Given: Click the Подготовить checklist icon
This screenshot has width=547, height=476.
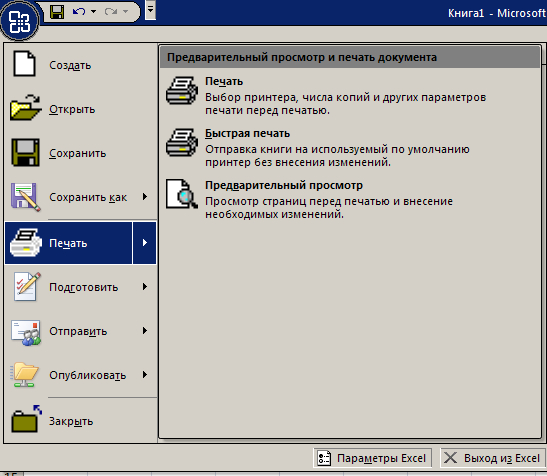Looking at the screenshot, I should 27,287.
